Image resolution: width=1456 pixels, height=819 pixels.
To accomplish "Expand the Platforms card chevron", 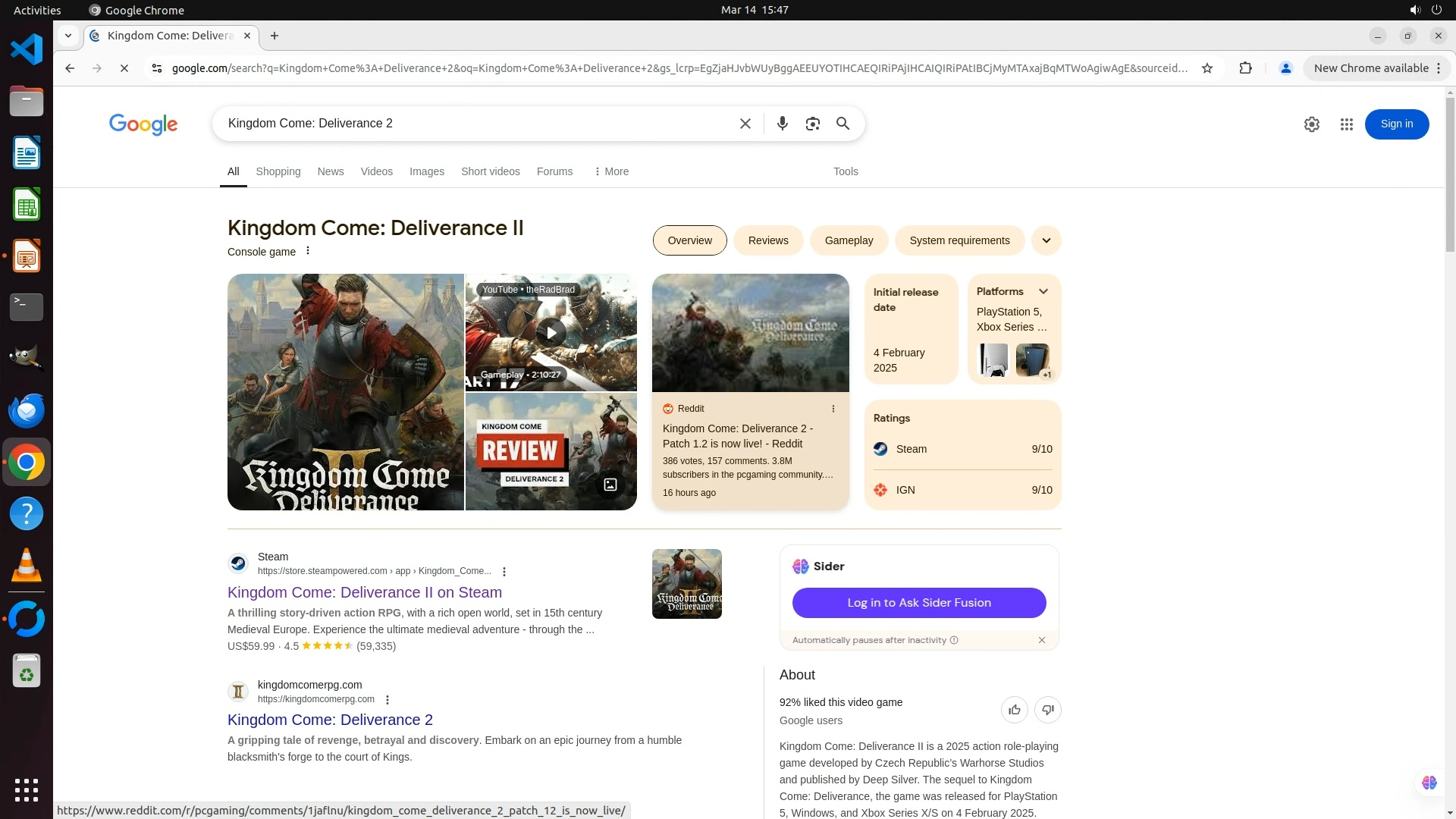I will coord(1043,291).
